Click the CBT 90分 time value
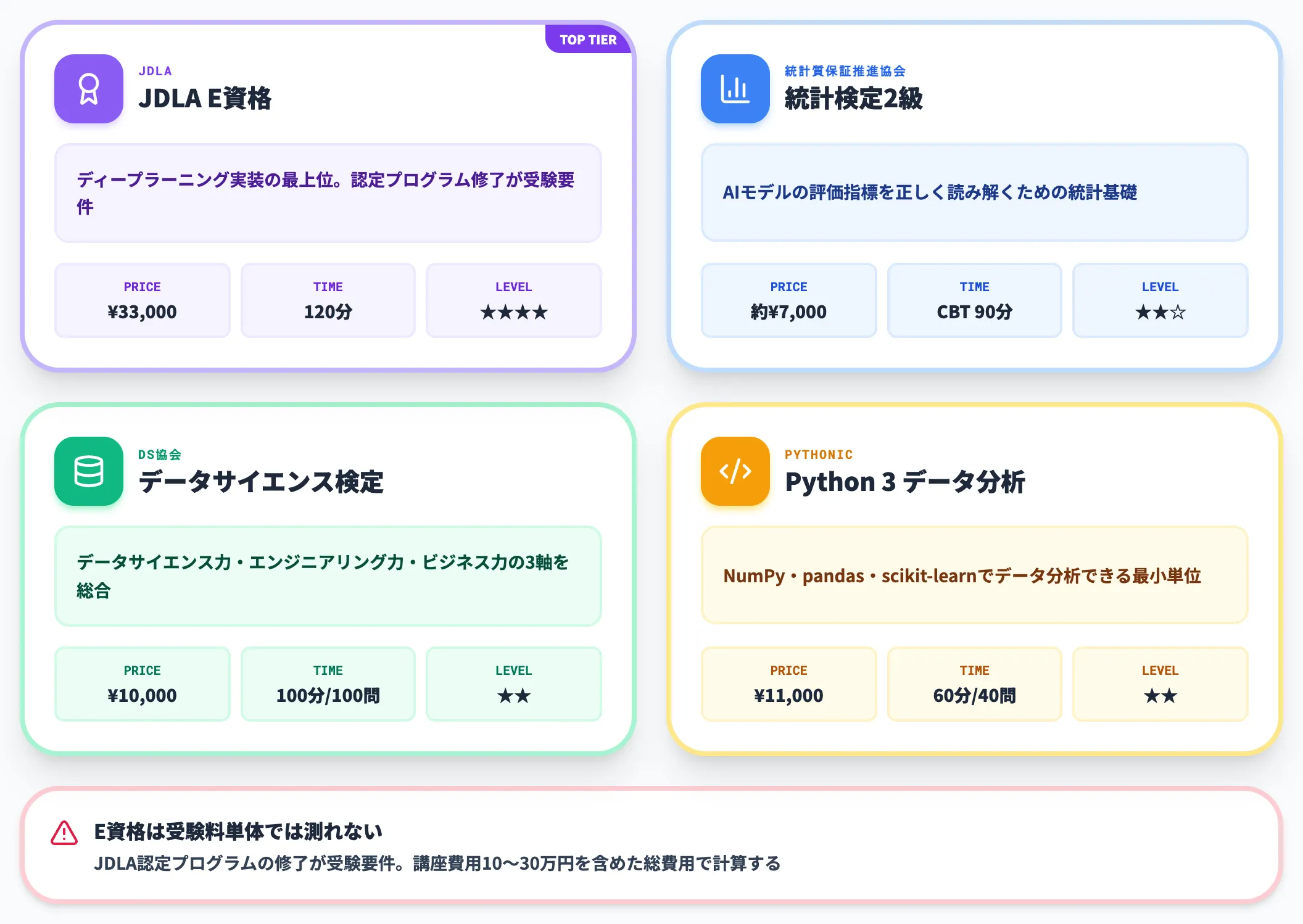The width and height of the screenshot is (1303, 924). click(x=974, y=312)
